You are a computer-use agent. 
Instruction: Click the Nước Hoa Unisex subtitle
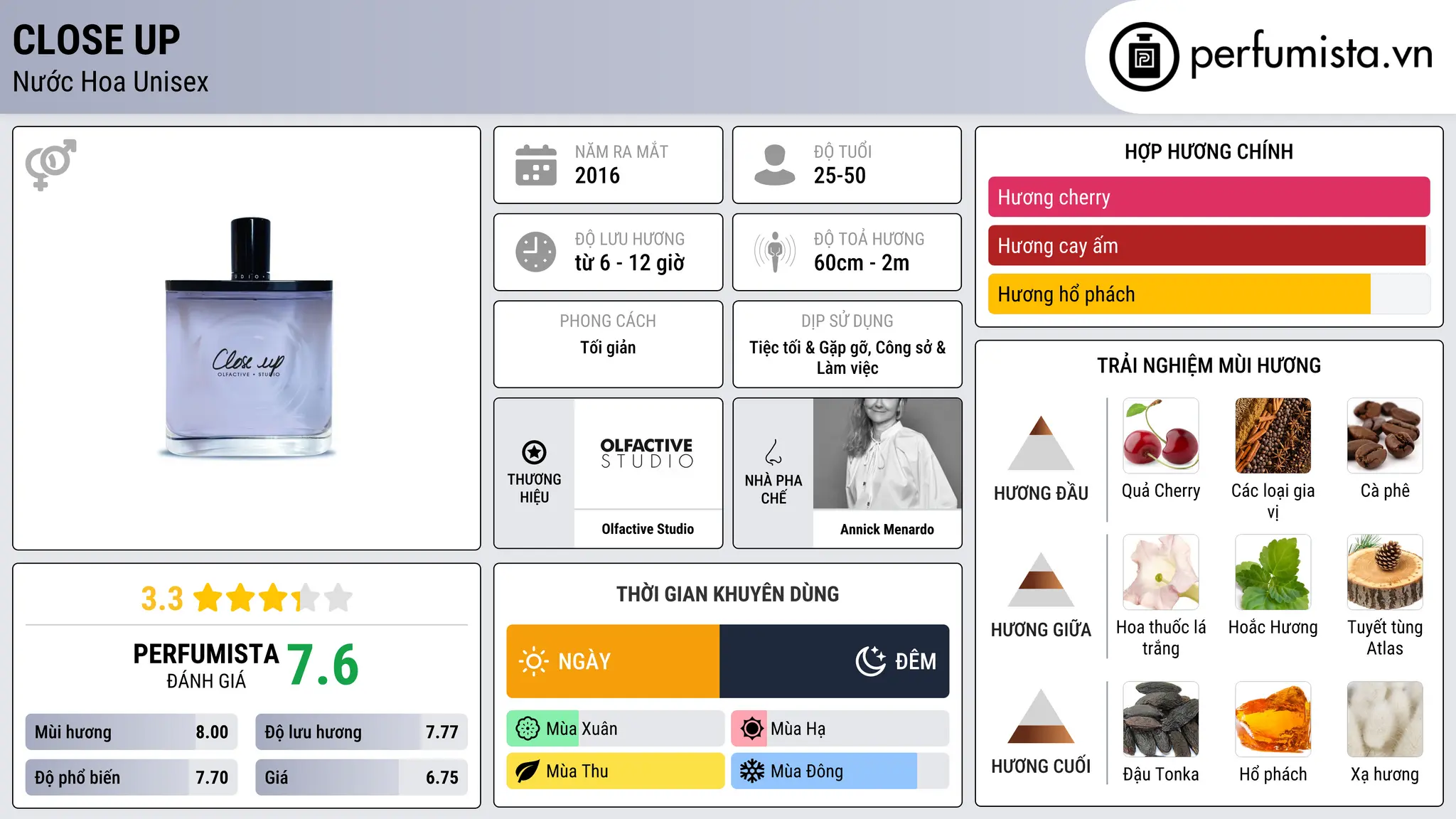pos(111,82)
